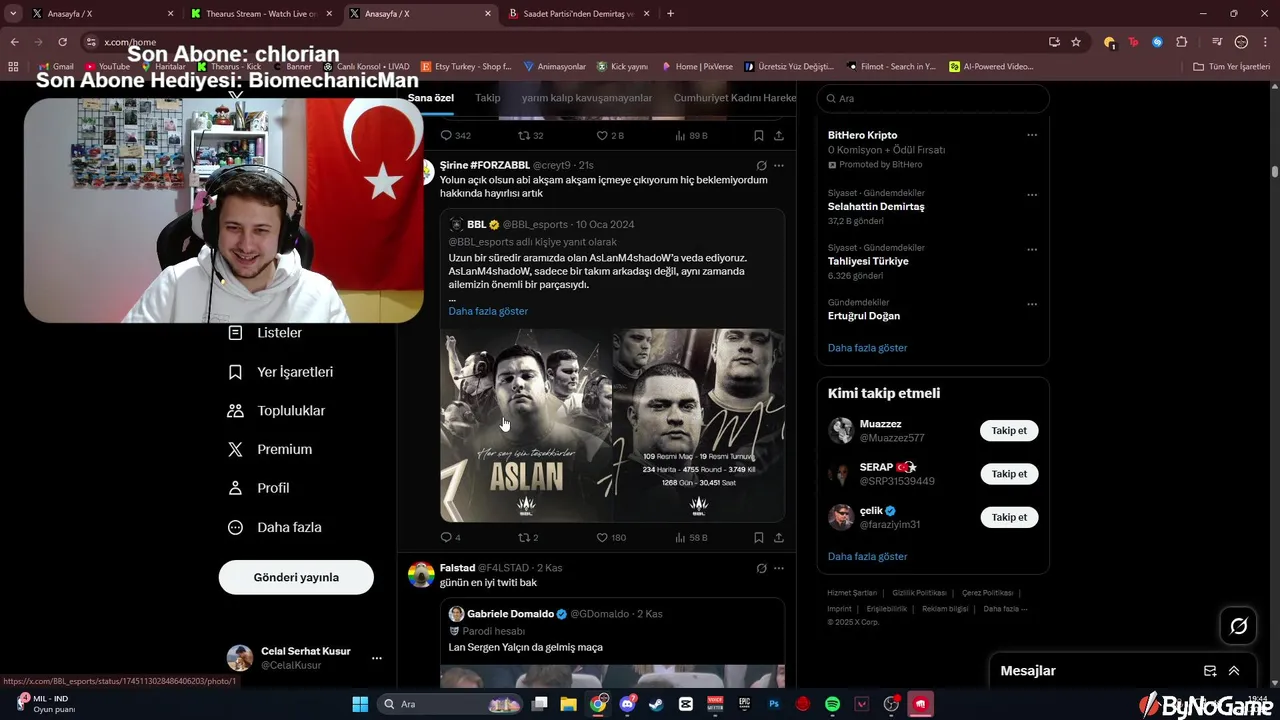Compose new message in Mesajlar bar
This screenshot has height=720, width=1280.
pos(1210,671)
